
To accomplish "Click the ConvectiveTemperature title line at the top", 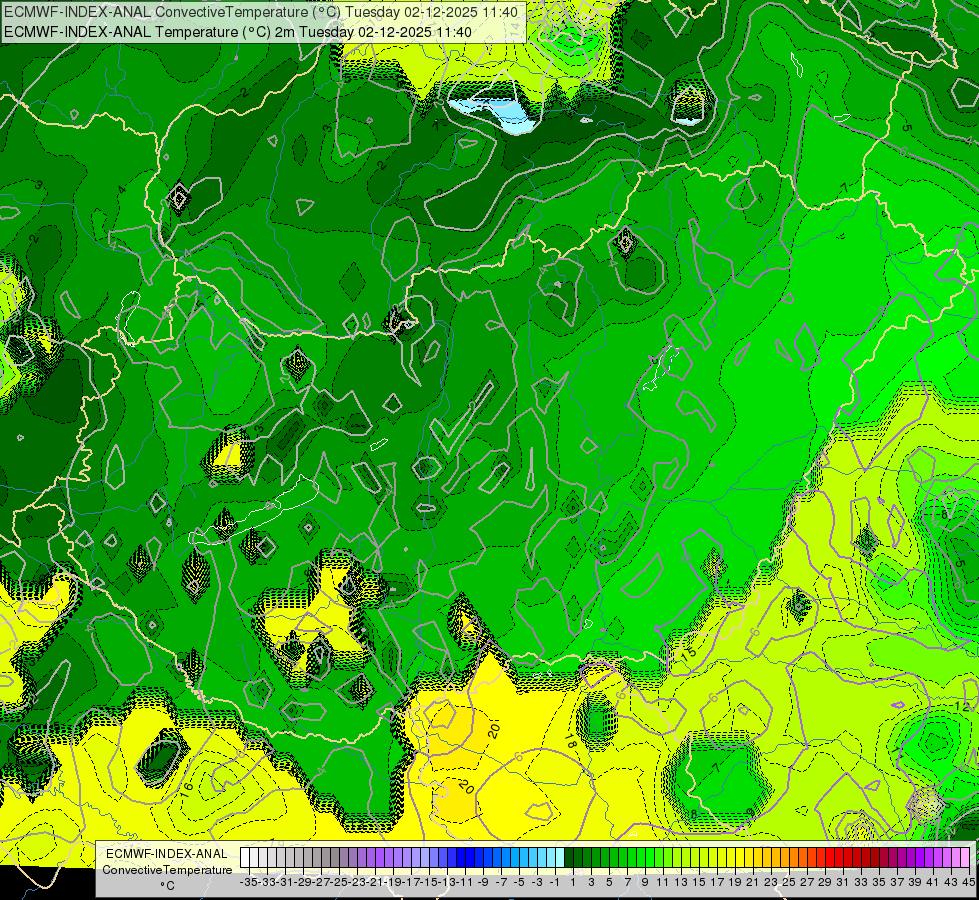I will (261, 12).
